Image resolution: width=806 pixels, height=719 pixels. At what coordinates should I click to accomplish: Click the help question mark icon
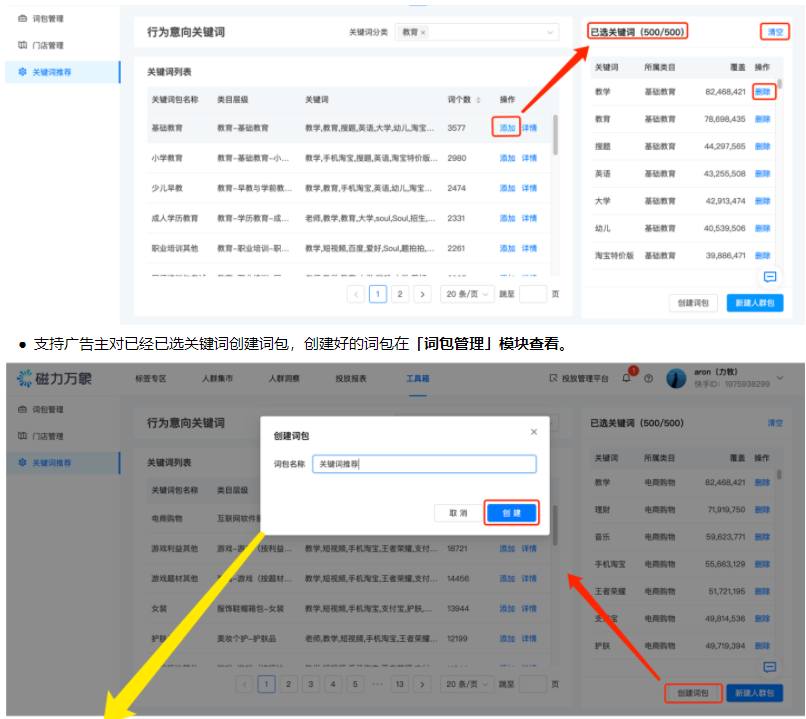pos(649,377)
